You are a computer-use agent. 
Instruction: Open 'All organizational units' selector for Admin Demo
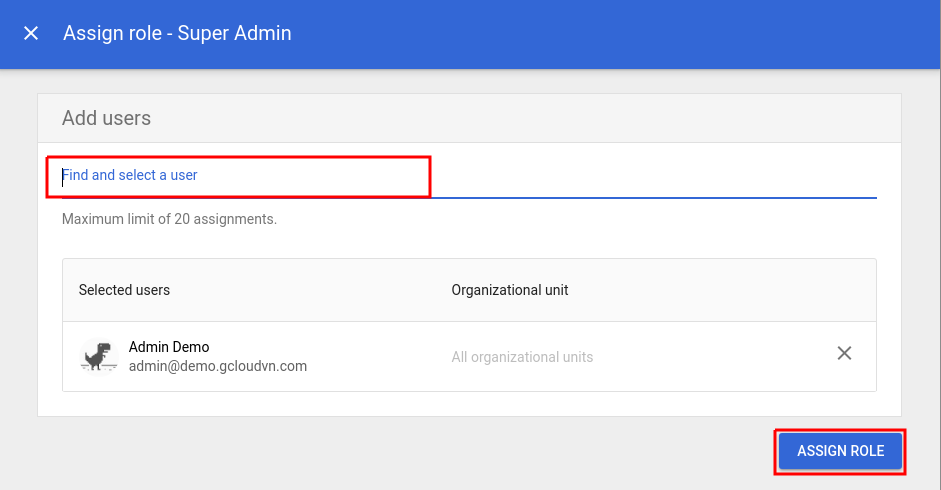(522, 357)
